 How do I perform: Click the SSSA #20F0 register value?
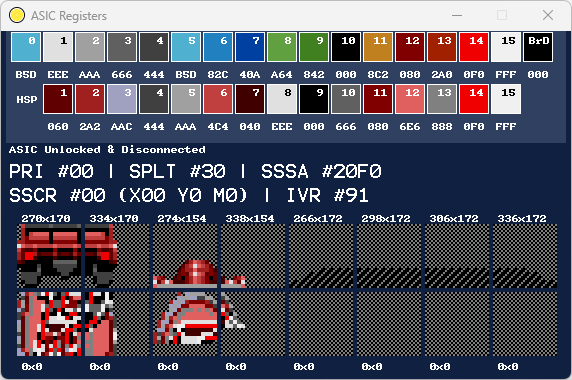pyautogui.click(x=321, y=171)
